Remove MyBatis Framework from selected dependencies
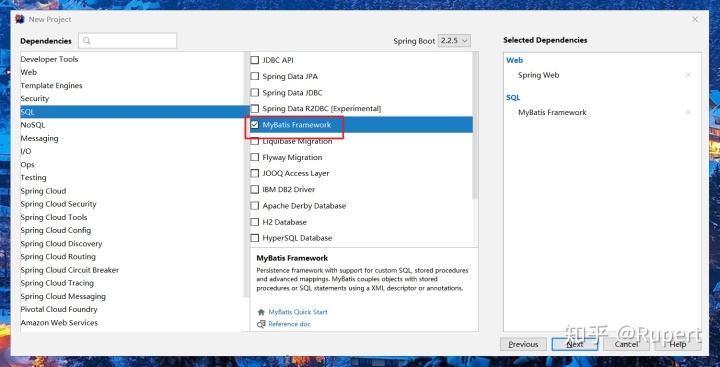720x367 pixels. coord(688,112)
